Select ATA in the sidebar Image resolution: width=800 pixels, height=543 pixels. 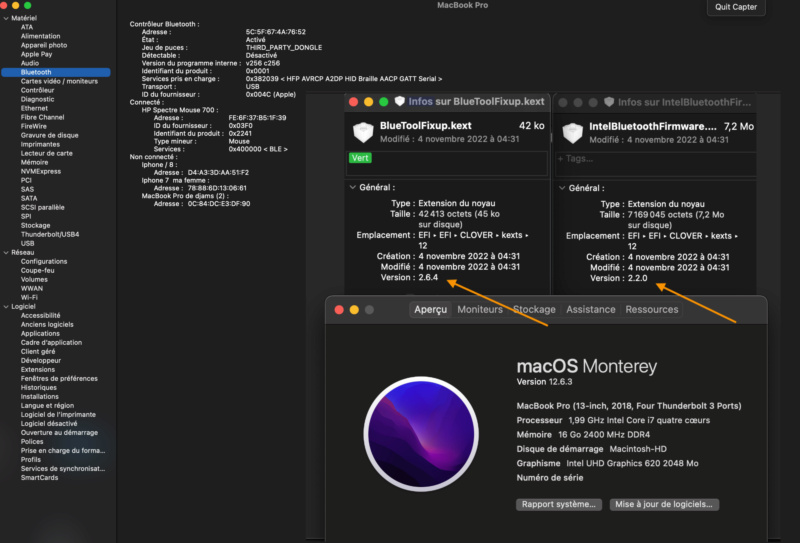[27, 28]
